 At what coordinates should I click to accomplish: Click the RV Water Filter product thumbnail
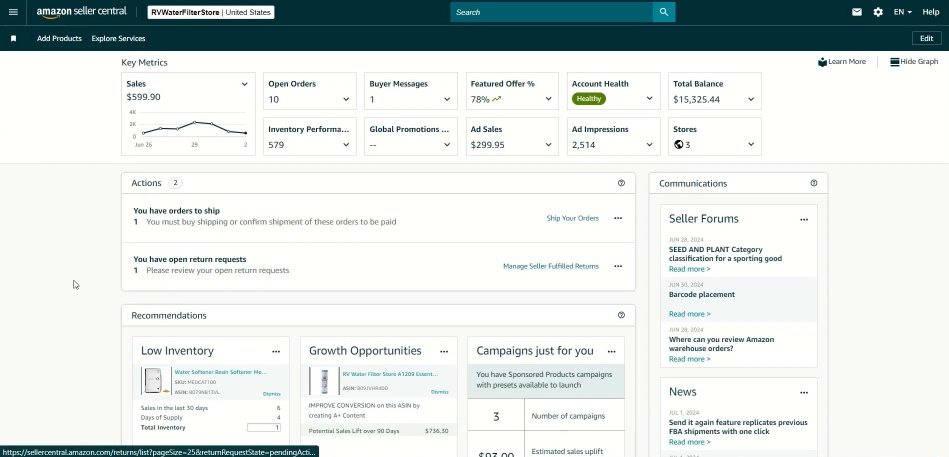click(324, 381)
